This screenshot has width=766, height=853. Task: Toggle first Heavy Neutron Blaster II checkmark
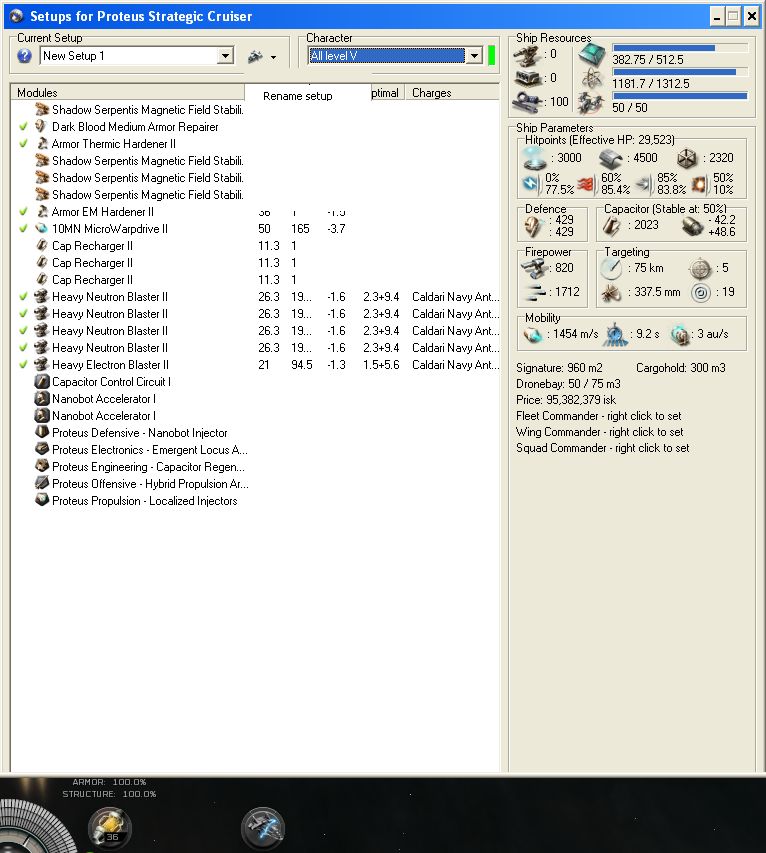coord(23,296)
